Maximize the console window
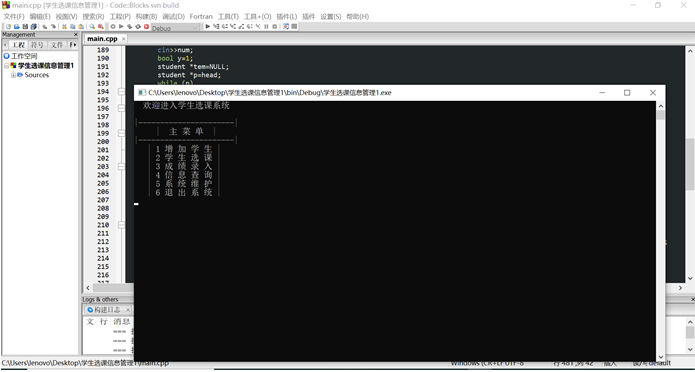Image resolution: width=695 pixels, height=372 pixels. pyautogui.click(x=627, y=93)
